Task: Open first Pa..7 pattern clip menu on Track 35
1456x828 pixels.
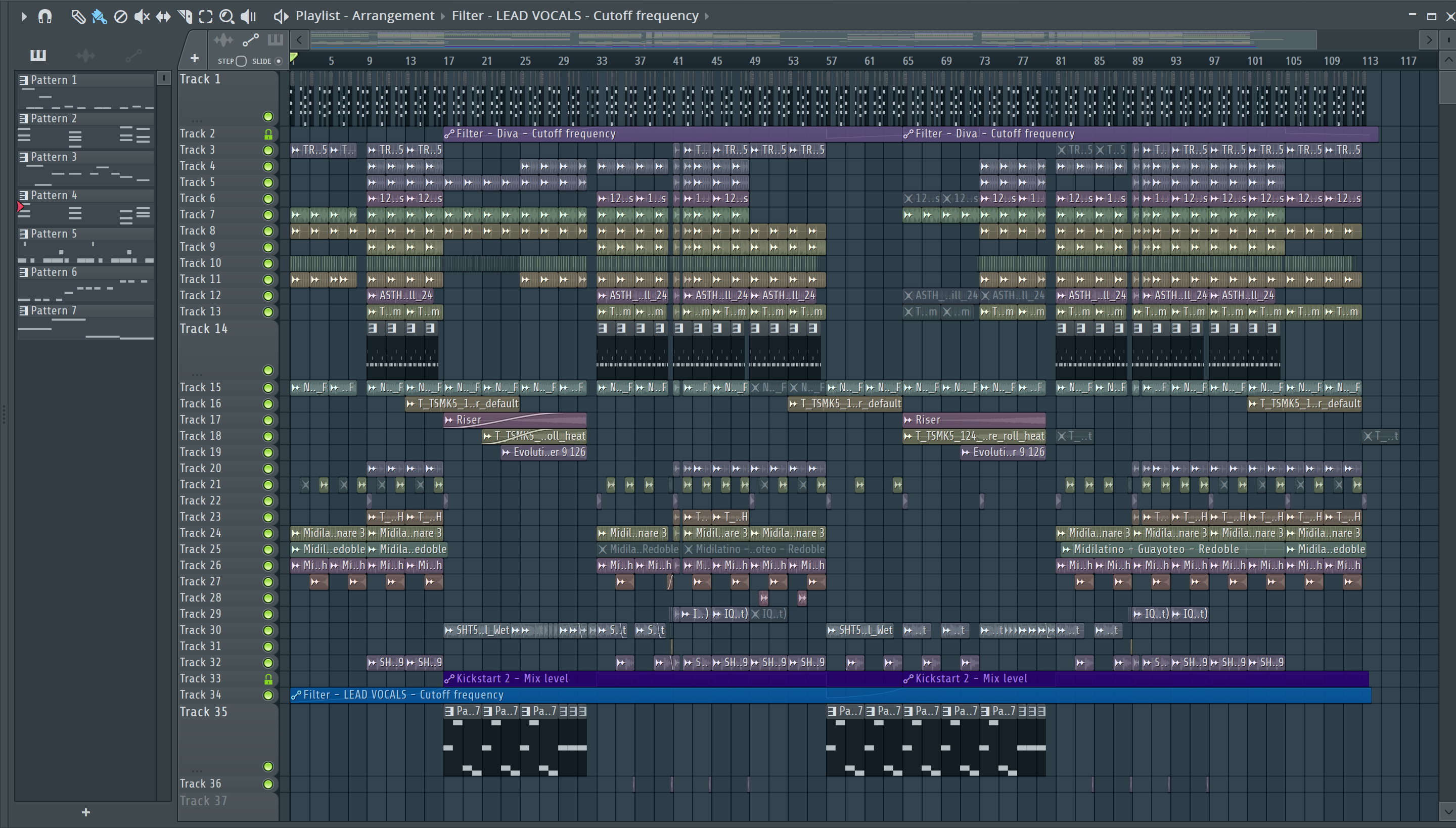Action: pyautogui.click(x=449, y=711)
